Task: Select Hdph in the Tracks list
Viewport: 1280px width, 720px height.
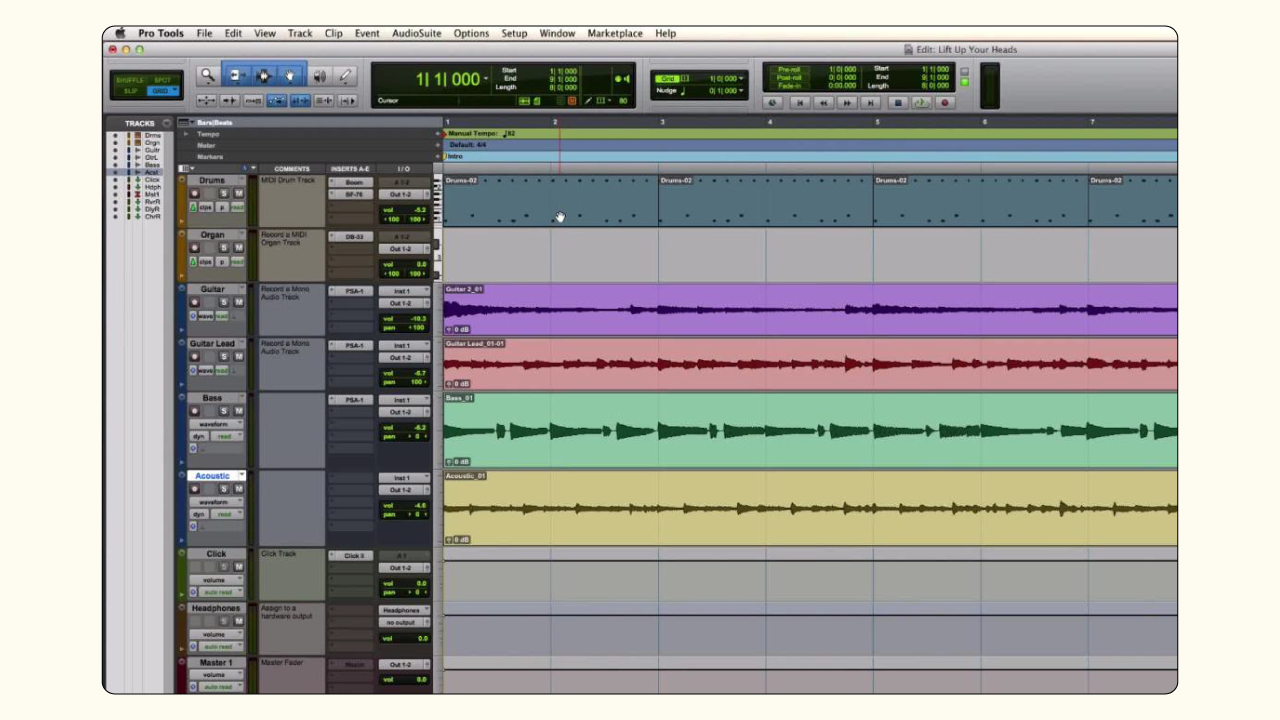Action: [x=152, y=187]
